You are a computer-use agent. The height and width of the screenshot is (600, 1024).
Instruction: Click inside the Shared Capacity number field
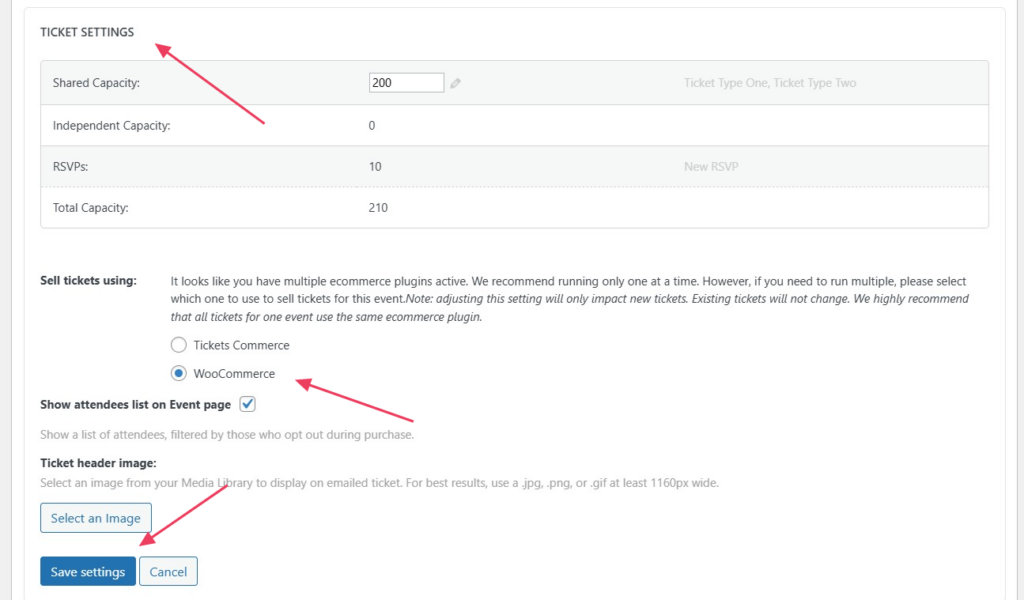pyautogui.click(x=405, y=83)
